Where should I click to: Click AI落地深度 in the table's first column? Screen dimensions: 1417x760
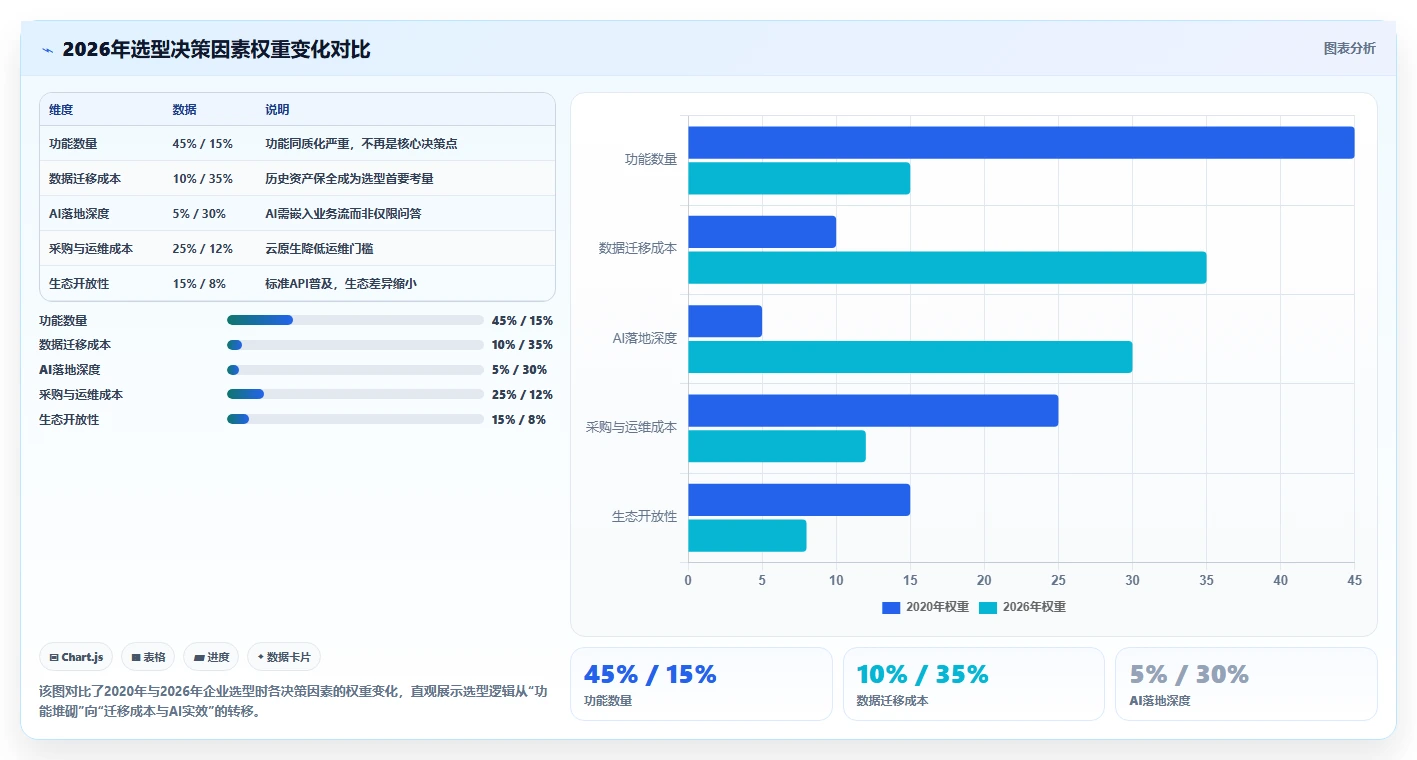79,214
